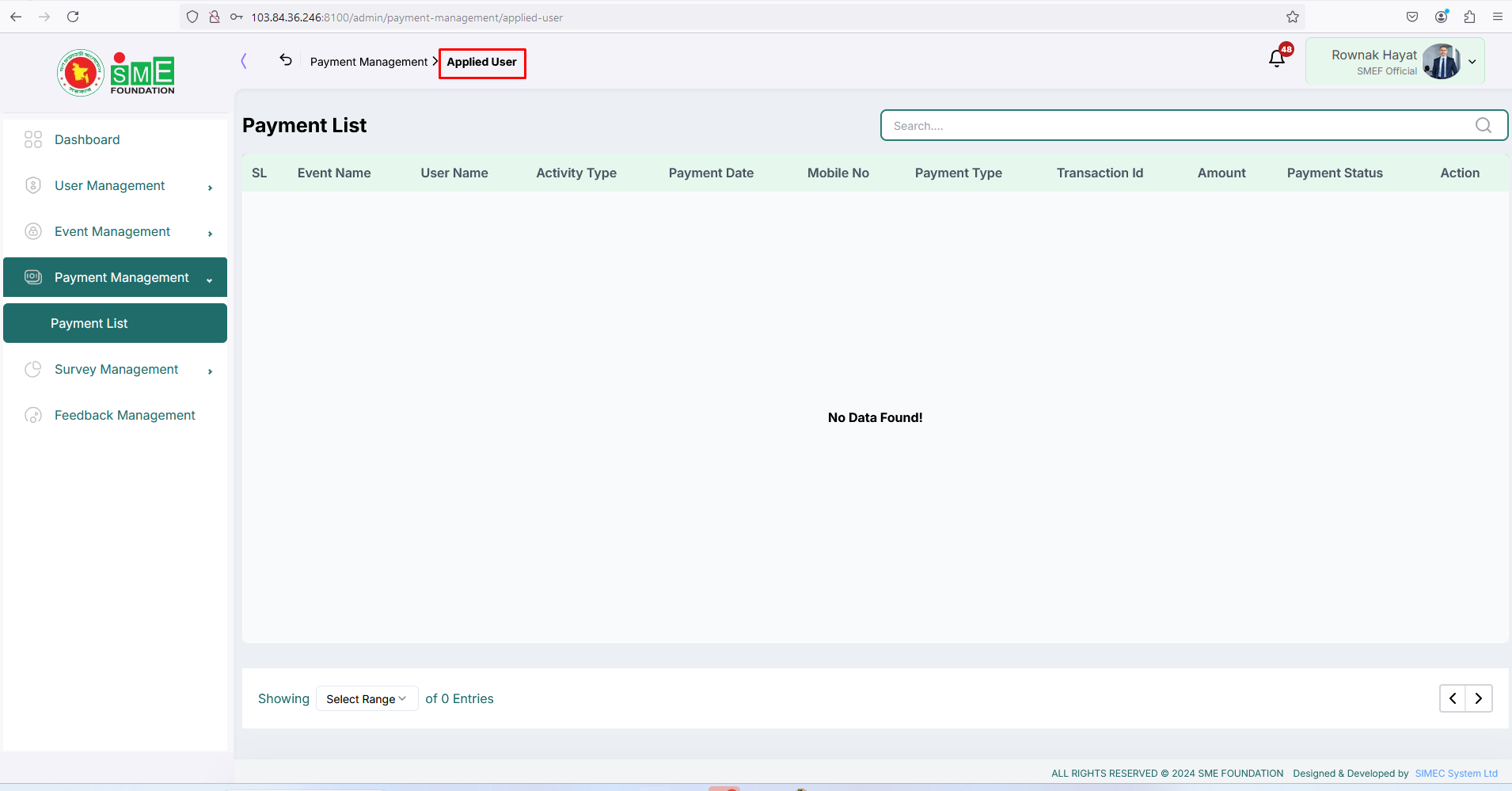Open the browser hamburger menu
Image resolution: width=1512 pixels, height=791 pixels.
[x=1498, y=17]
